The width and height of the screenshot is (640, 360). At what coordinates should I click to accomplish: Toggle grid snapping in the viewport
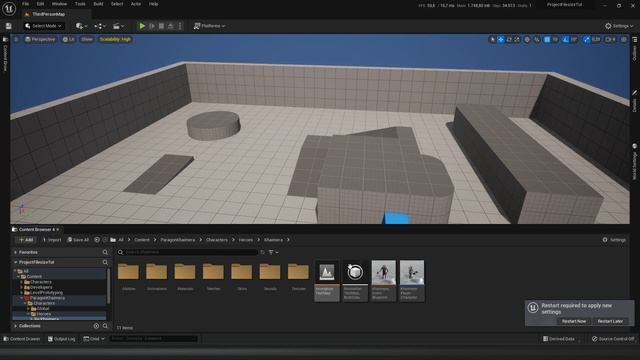547,40
